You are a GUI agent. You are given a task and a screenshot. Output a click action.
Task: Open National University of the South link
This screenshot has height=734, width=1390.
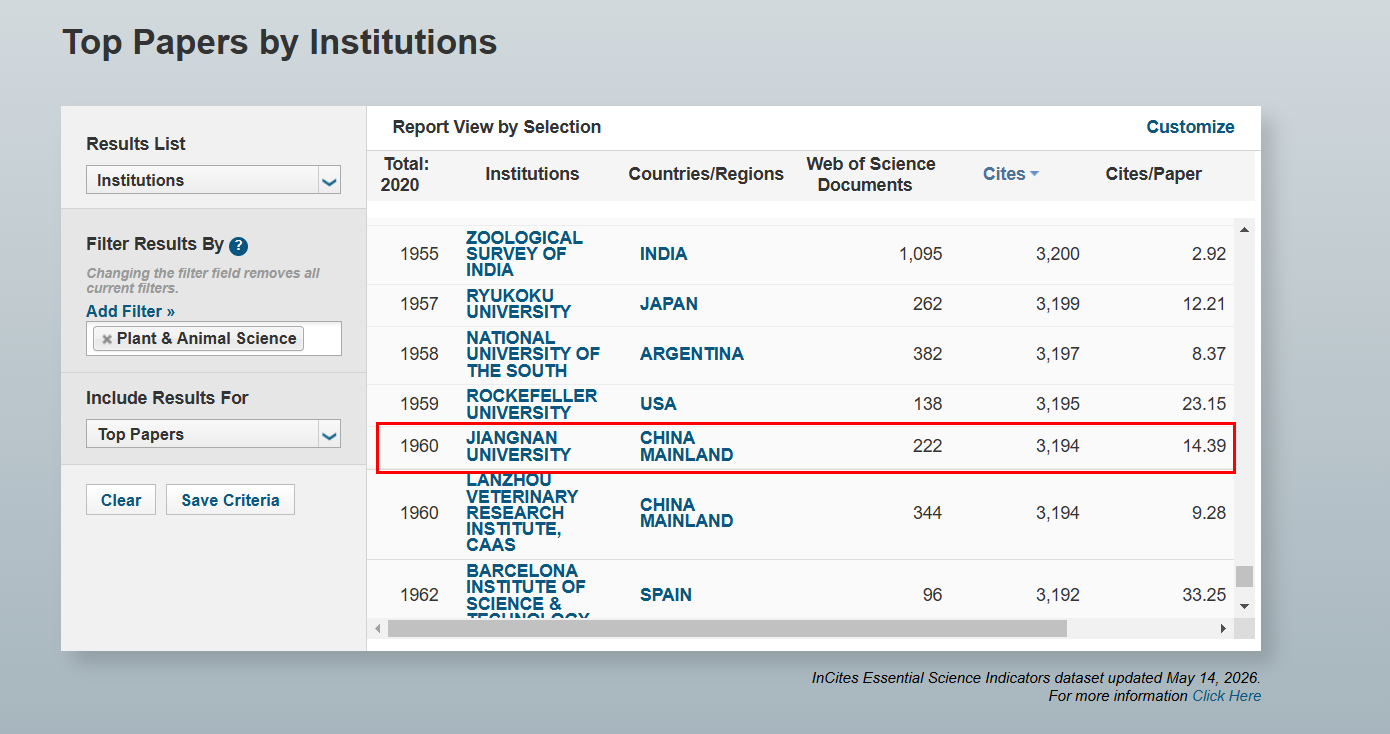pos(533,354)
